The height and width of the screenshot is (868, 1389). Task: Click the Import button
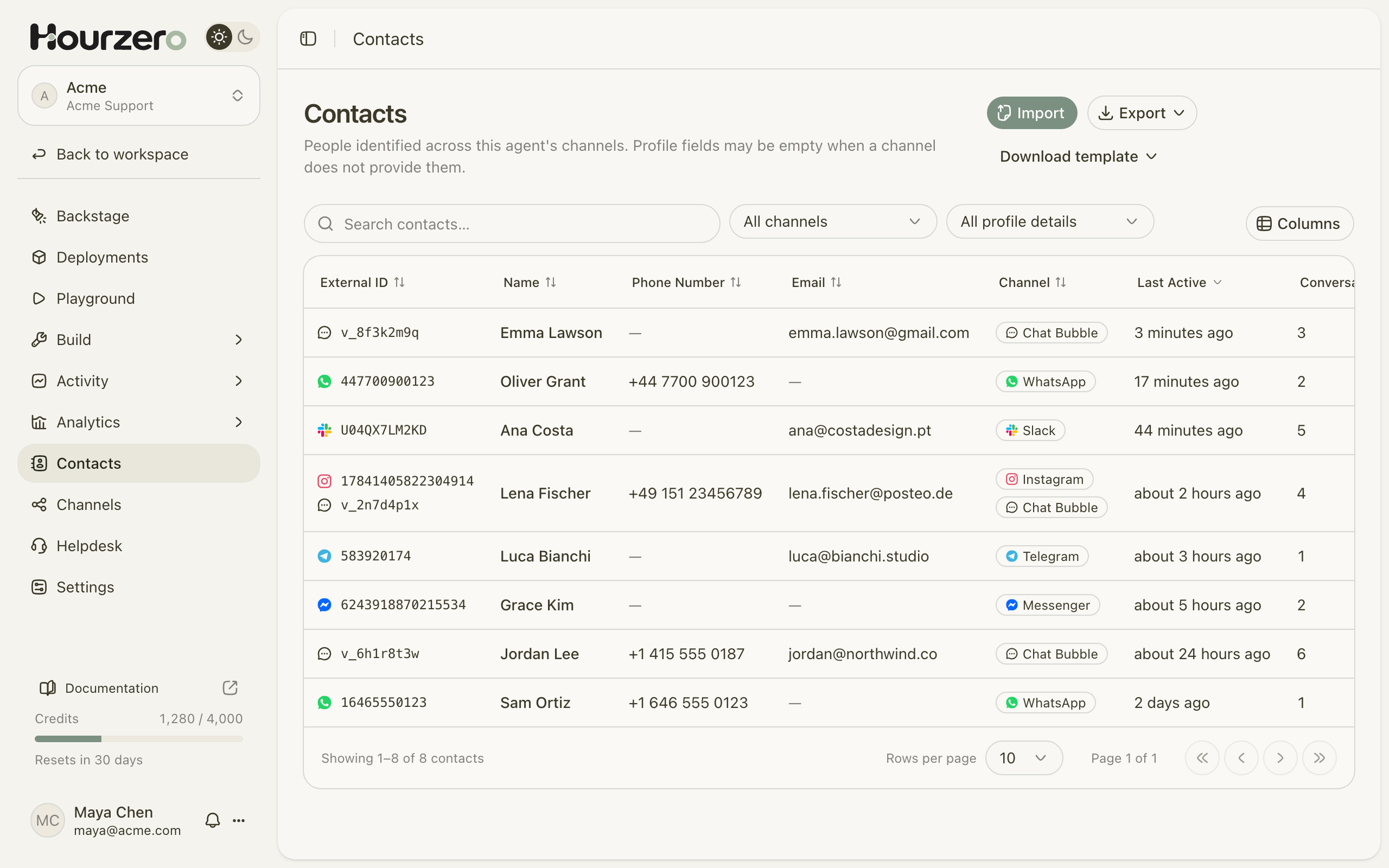1031,113
